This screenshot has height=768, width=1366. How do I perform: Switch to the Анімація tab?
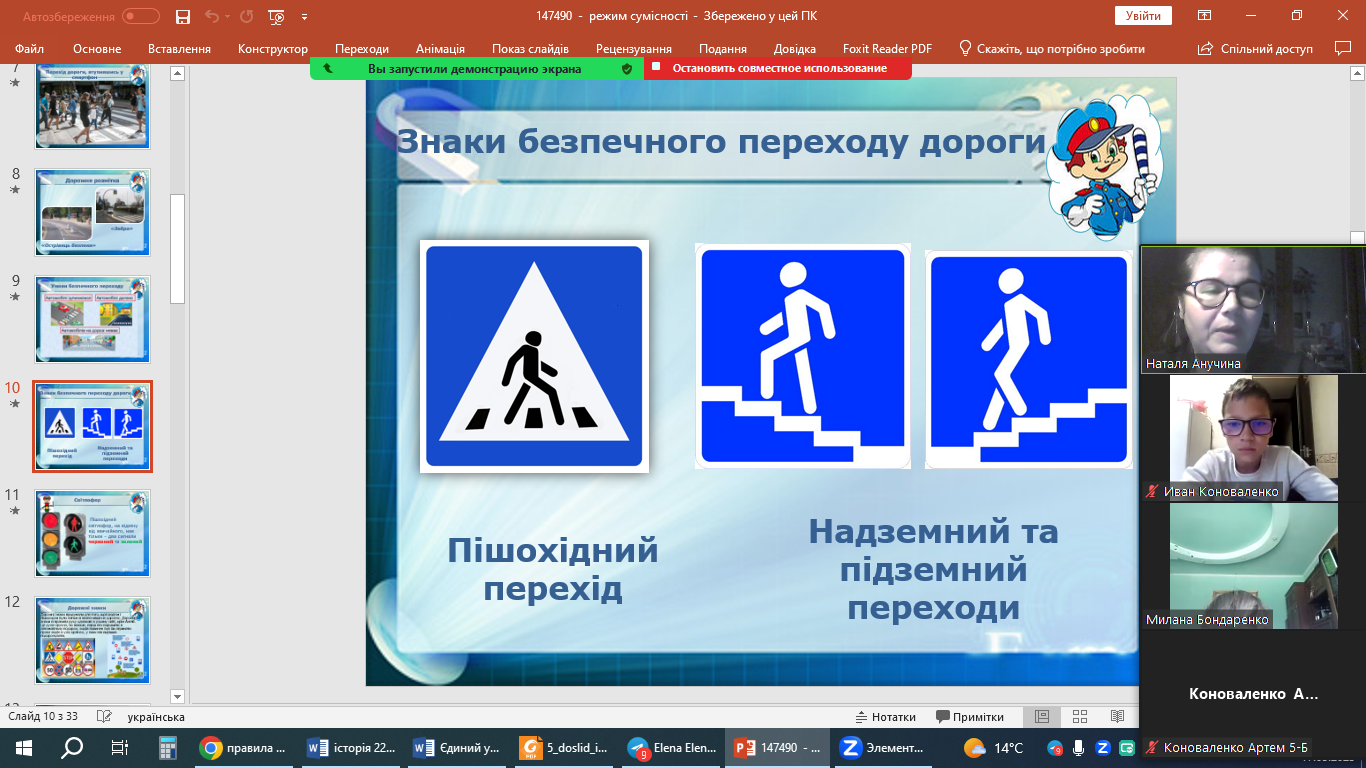click(441, 49)
